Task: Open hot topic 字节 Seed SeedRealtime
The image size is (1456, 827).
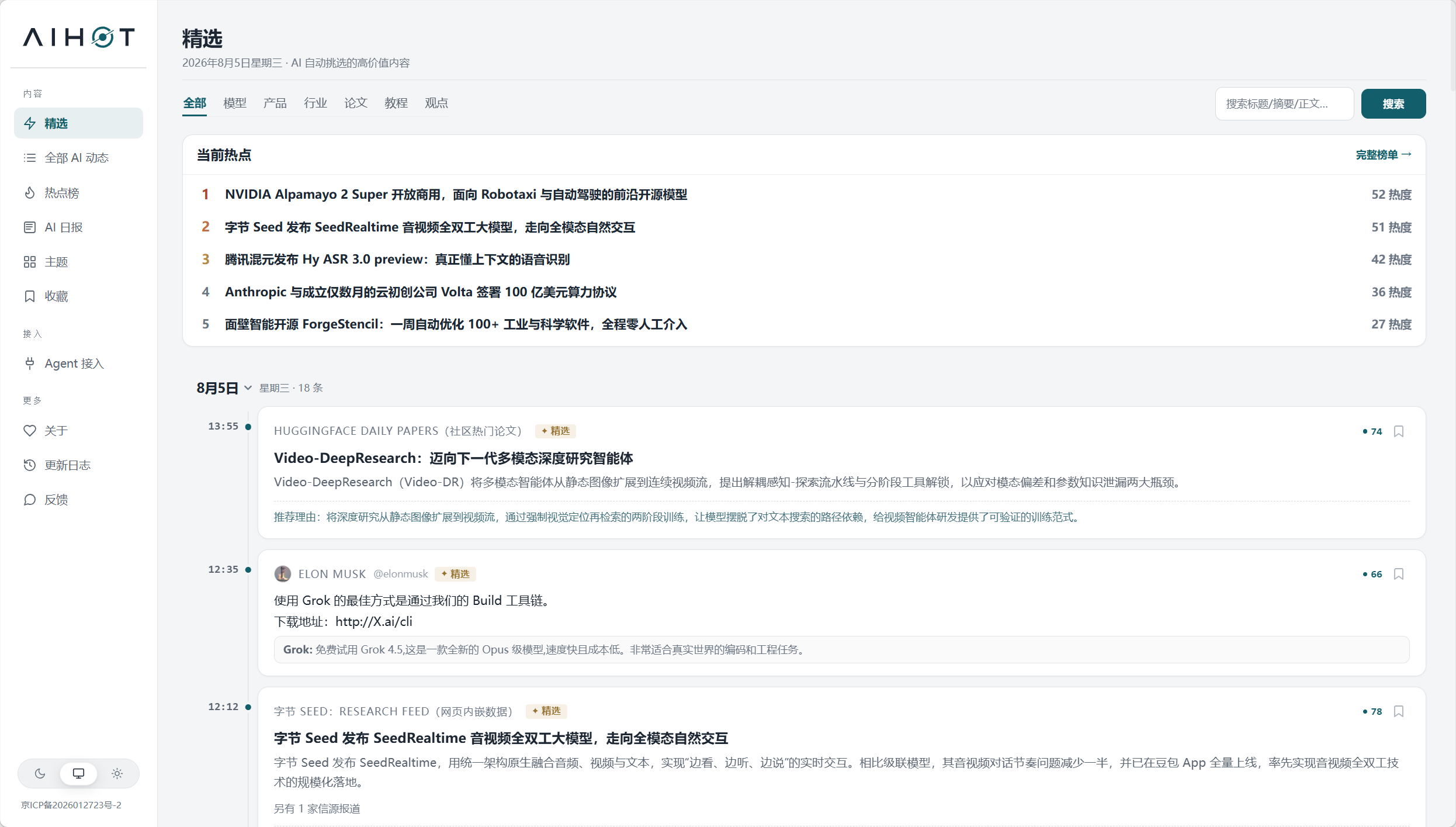Action: (430, 227)
